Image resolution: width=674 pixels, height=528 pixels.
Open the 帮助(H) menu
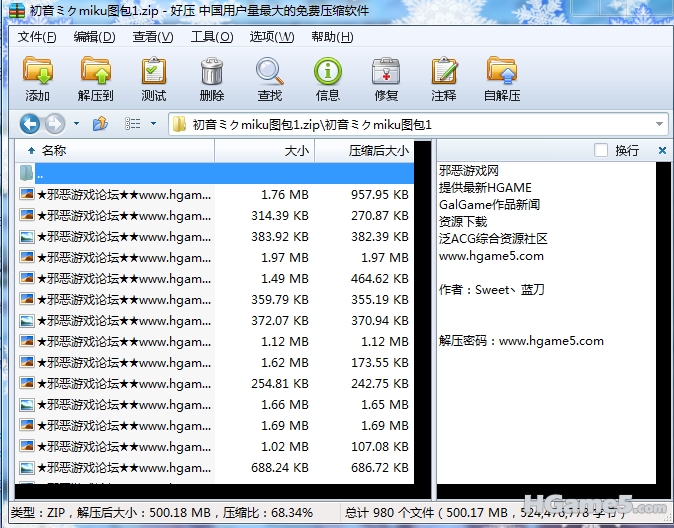pyautogui.click(x=332, y=37)
